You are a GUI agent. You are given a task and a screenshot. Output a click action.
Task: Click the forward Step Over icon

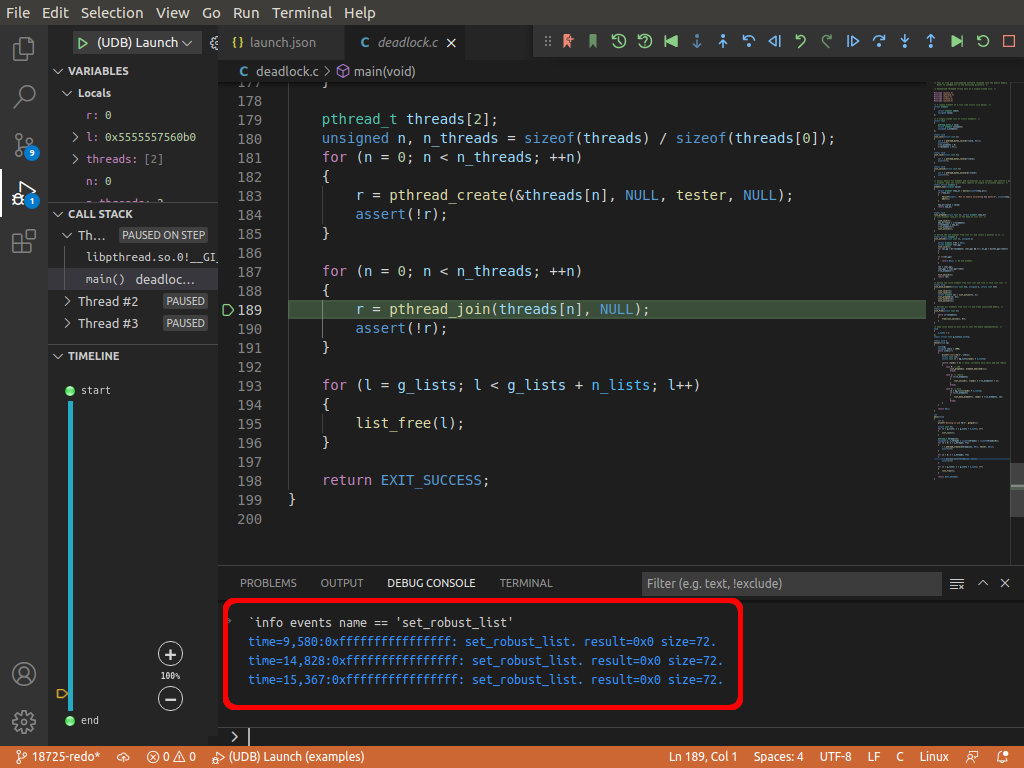[879, 41]
